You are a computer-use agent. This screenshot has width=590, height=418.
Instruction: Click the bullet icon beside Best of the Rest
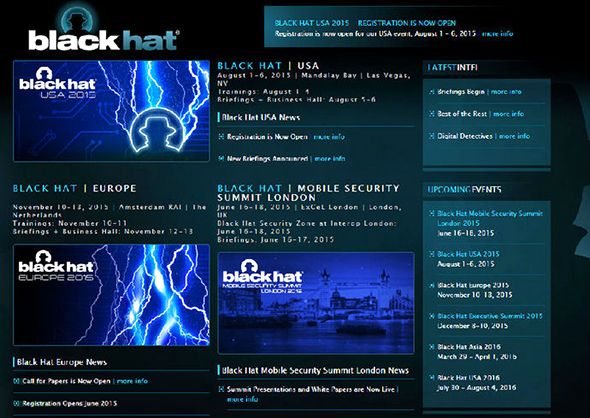(x=432, y=114)
